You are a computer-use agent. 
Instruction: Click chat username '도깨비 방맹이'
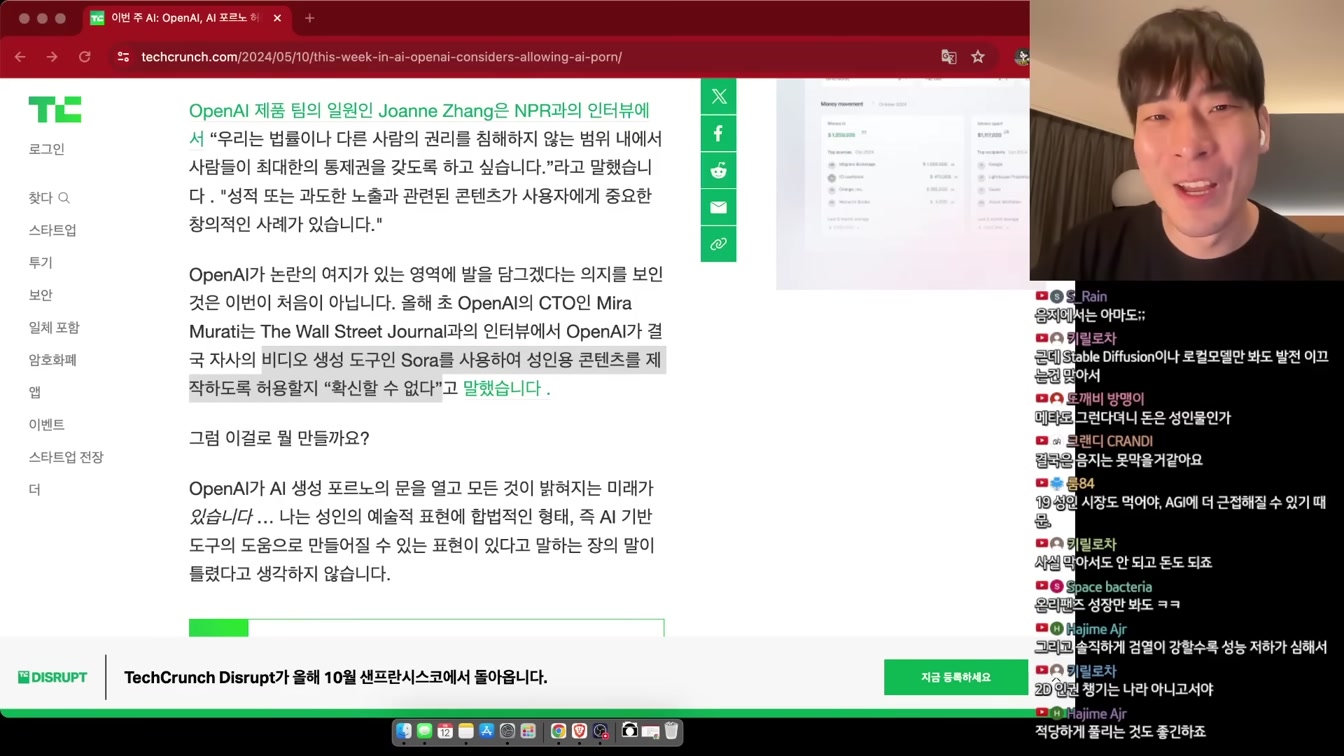point(1105,398)
